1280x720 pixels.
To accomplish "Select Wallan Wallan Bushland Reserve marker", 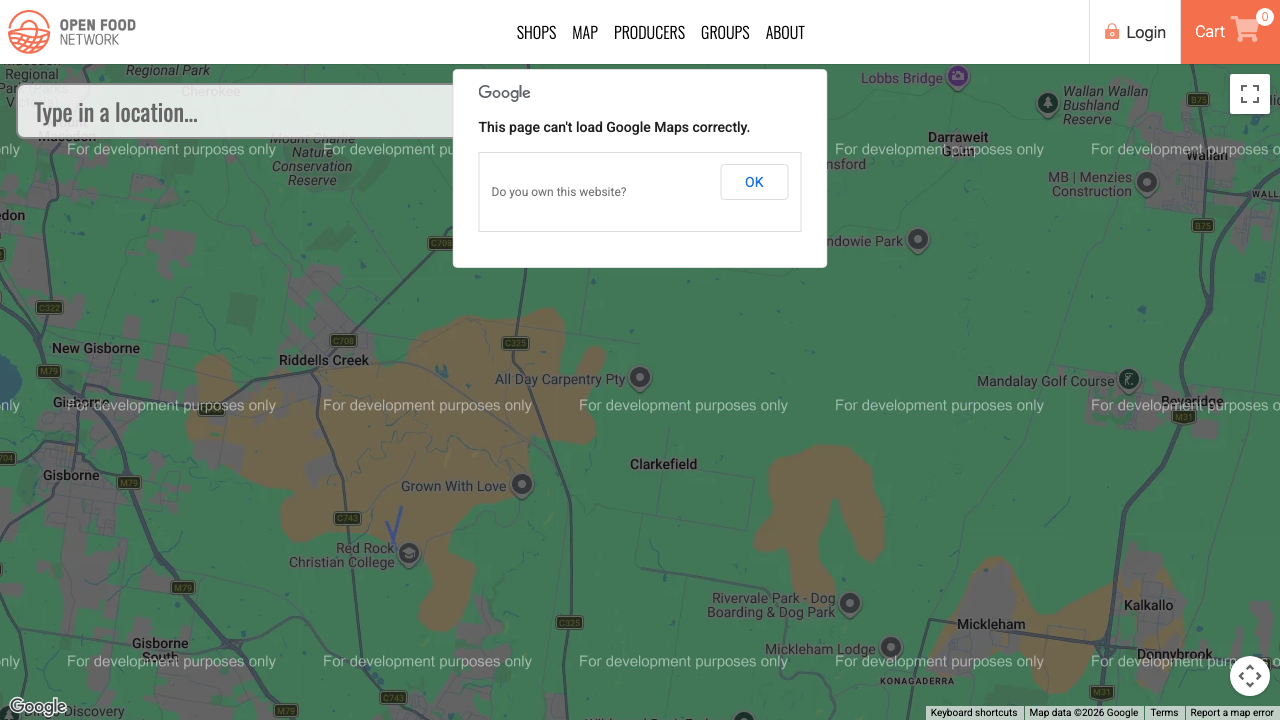I will pyautogui.click(x=1047, y=104).
